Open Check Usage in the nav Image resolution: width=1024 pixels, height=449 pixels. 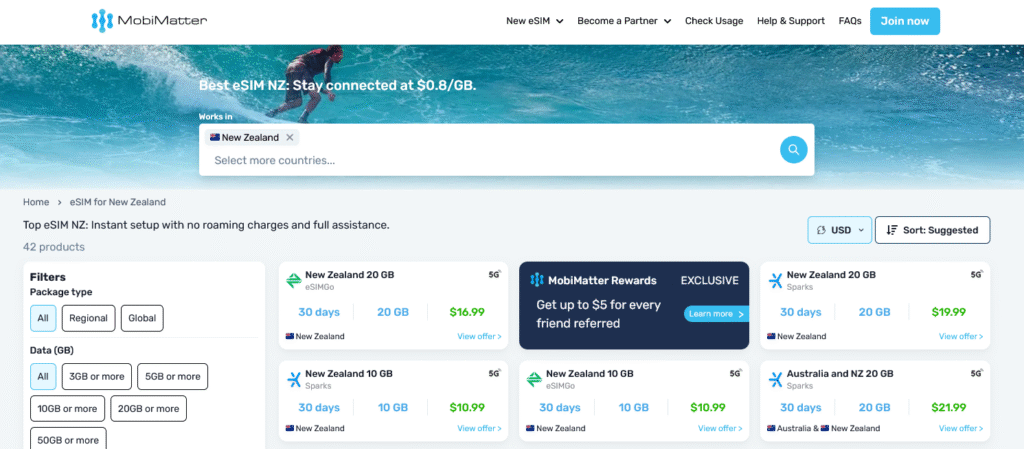[714, 21]
